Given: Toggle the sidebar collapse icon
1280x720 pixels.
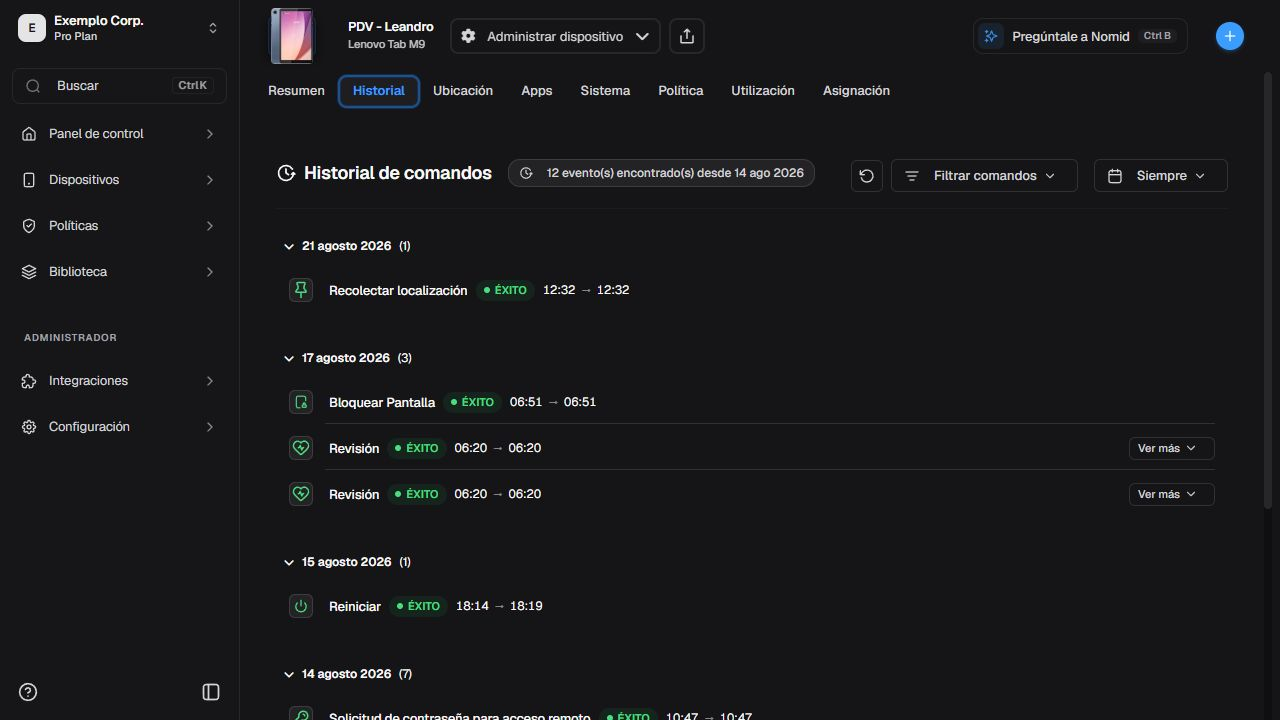Looking at the screenshot, I should tap(211, 692).
